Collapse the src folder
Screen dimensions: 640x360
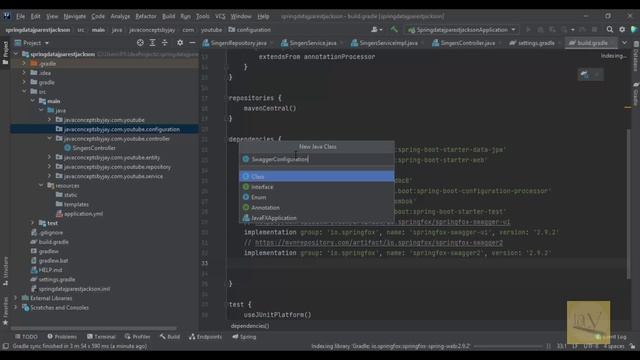(24, 91)
